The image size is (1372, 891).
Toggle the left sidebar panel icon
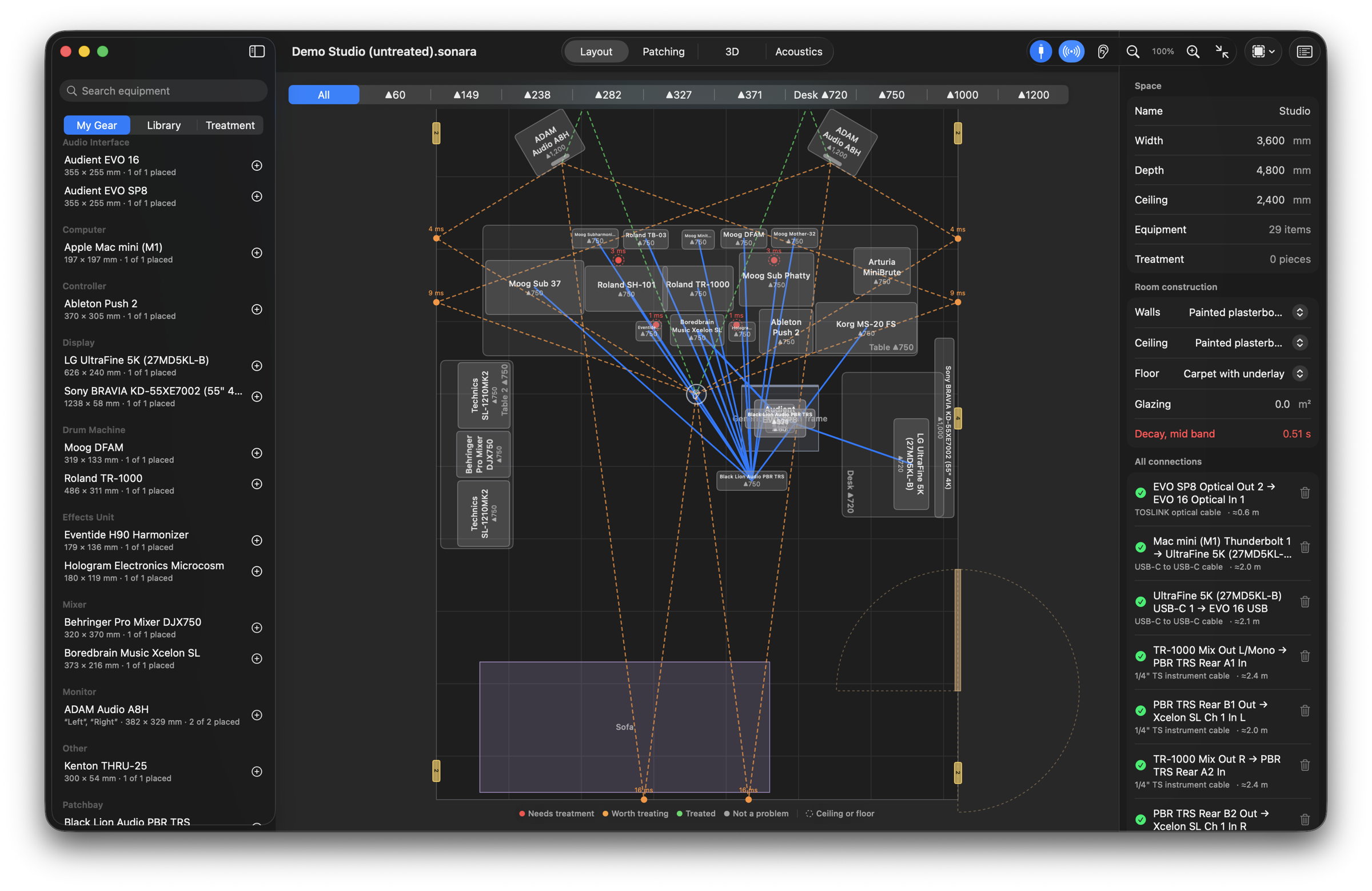[257, 52]
